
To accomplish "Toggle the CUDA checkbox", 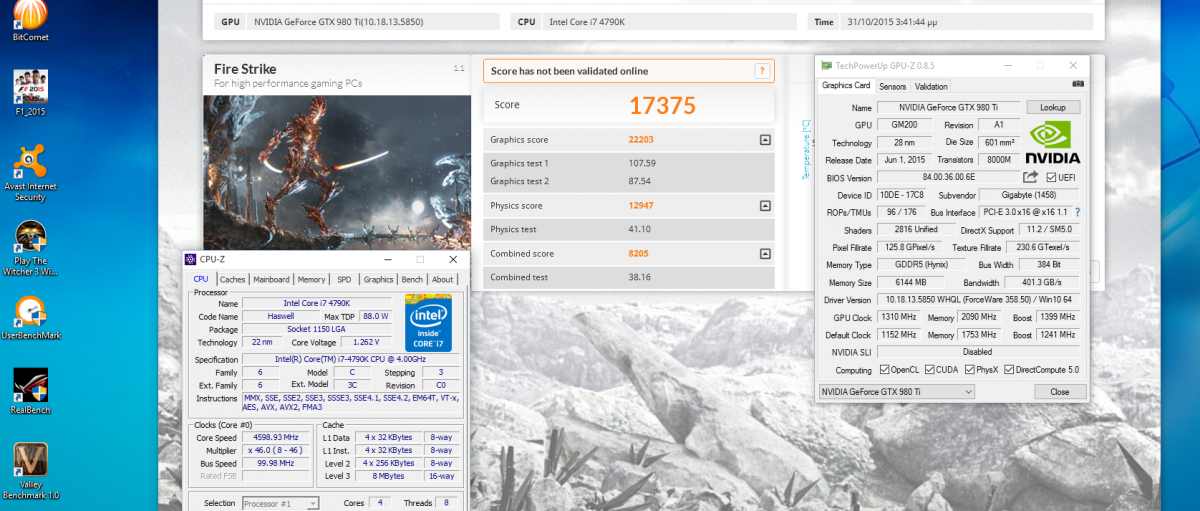I will click(x=930, y=370).
